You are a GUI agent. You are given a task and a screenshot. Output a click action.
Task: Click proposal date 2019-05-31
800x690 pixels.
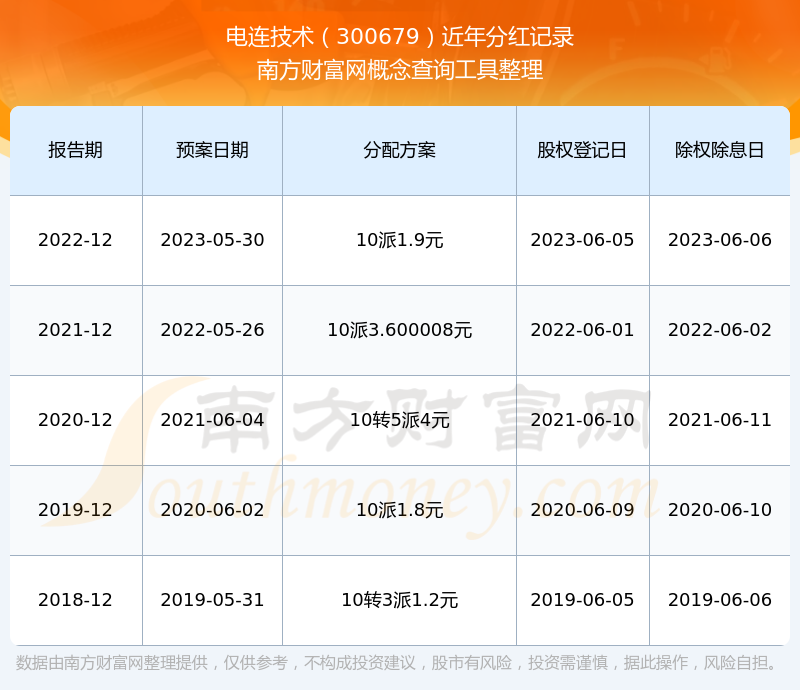pyautogui.click(x=212, y=600)
